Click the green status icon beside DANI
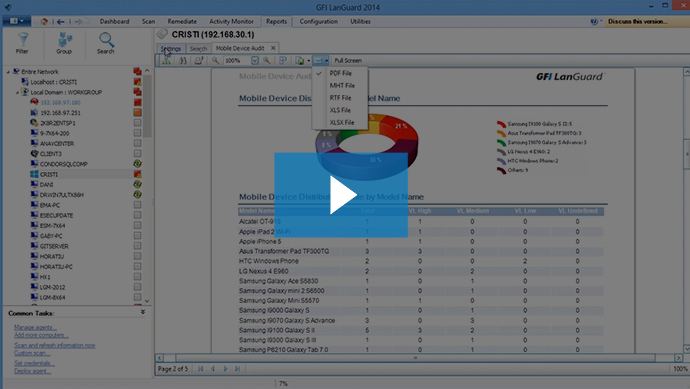The image size is (690, 389). pyautogui.click(x=138, y=184)
